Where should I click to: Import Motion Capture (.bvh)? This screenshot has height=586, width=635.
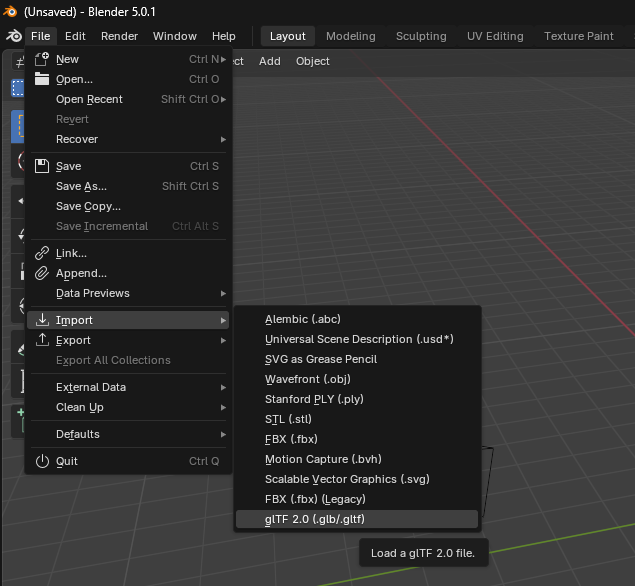(x=357, y=459)
